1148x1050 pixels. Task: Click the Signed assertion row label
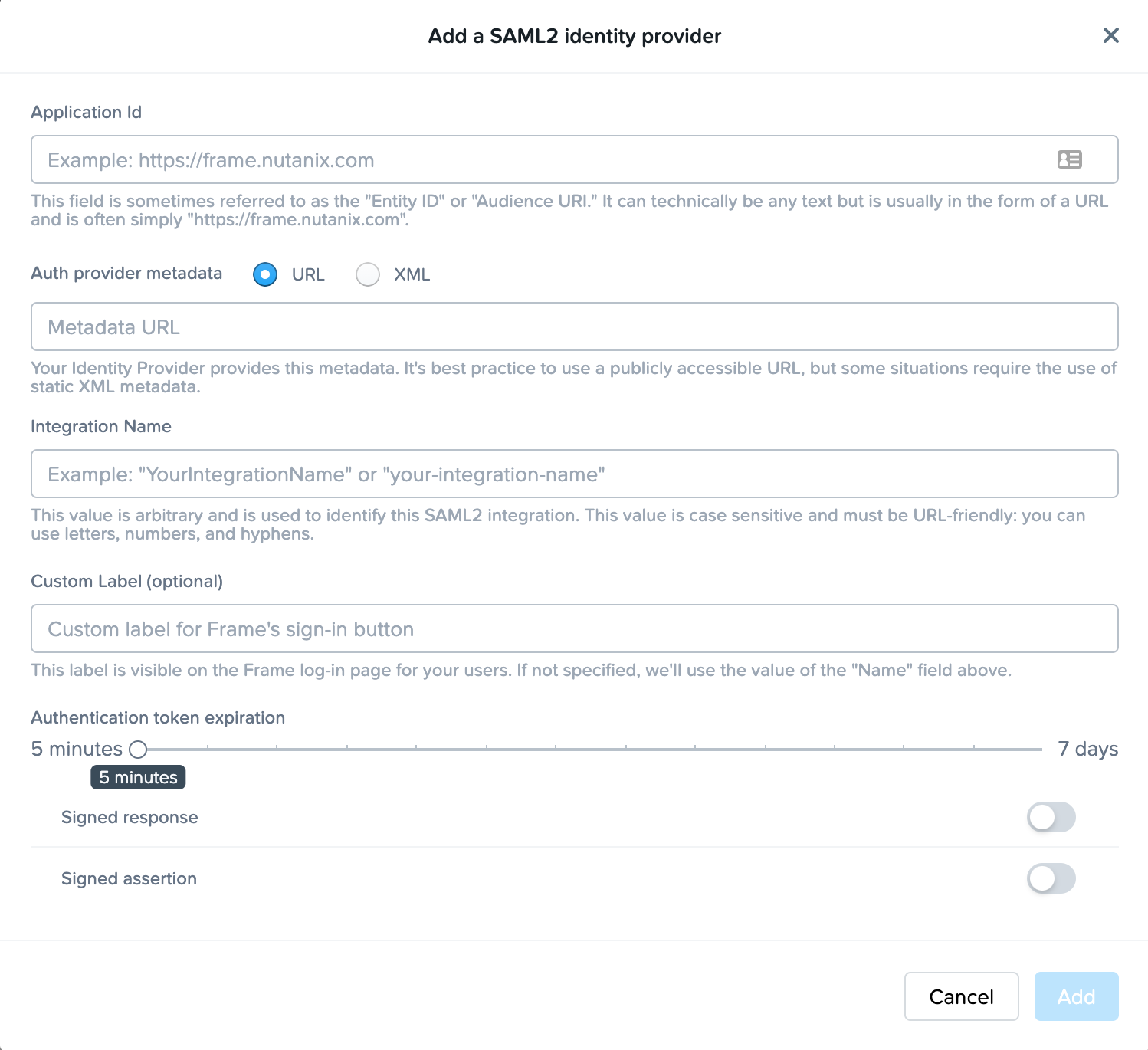tap(128, 878)
